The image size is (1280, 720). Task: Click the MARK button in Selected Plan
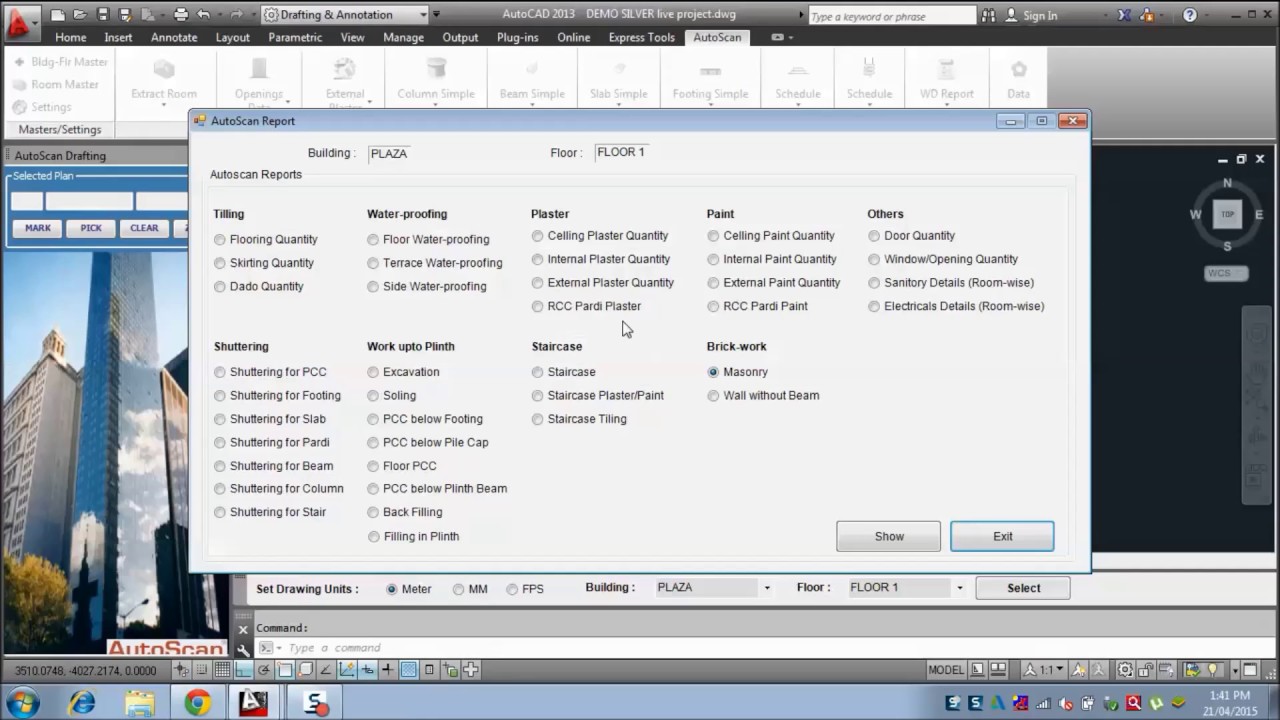pyautogui.click(x=38, y=228)
